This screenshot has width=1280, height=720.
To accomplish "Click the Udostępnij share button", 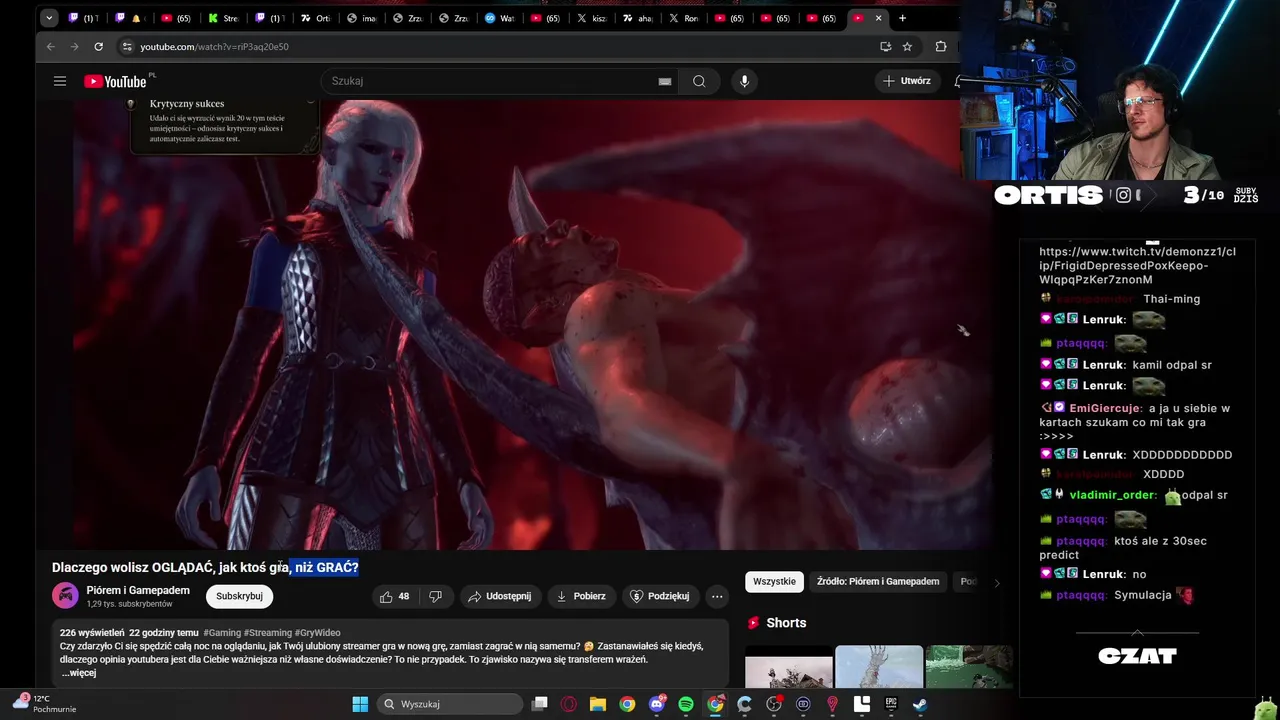I will (x=499, y=596).
